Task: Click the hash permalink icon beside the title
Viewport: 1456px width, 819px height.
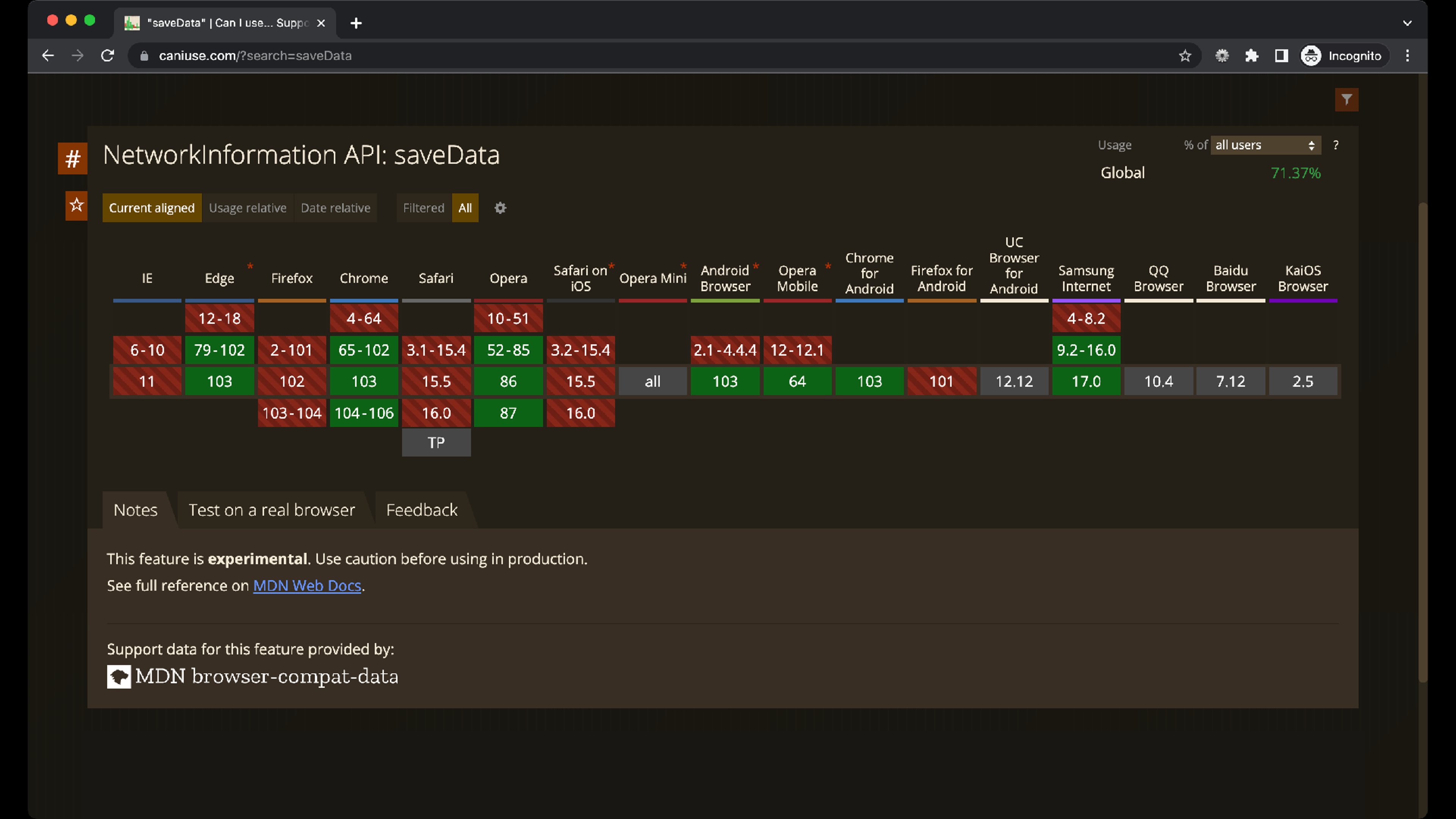Action: point(72,159)
